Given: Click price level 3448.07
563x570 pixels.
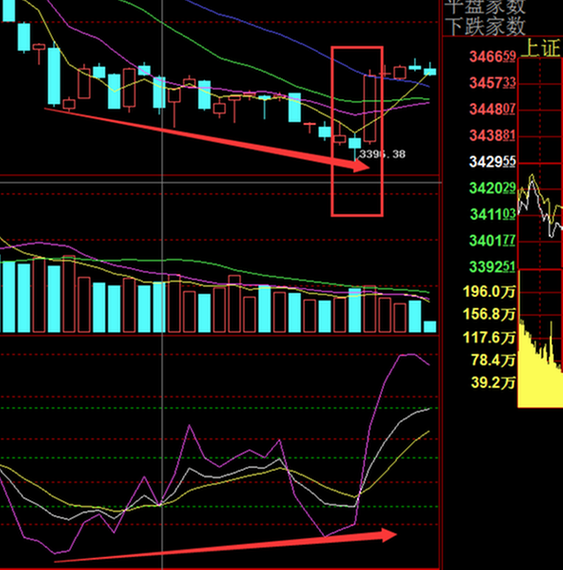Looking at the screenshot, I should [492, 109].
